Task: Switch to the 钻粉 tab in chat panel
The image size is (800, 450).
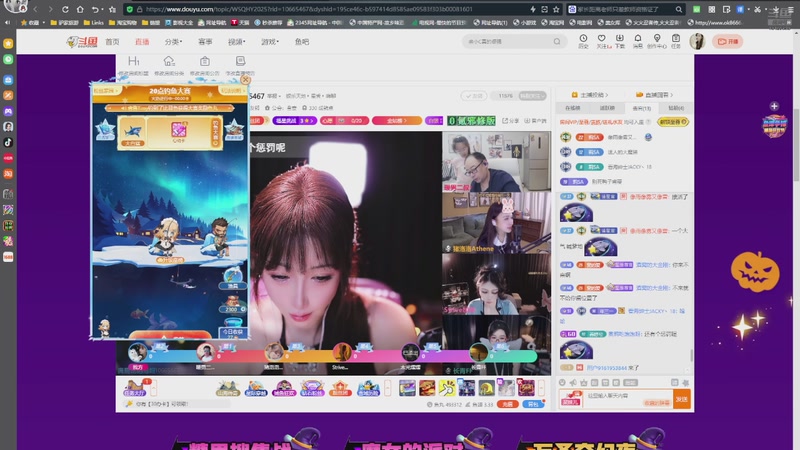Action: [676, 108]
